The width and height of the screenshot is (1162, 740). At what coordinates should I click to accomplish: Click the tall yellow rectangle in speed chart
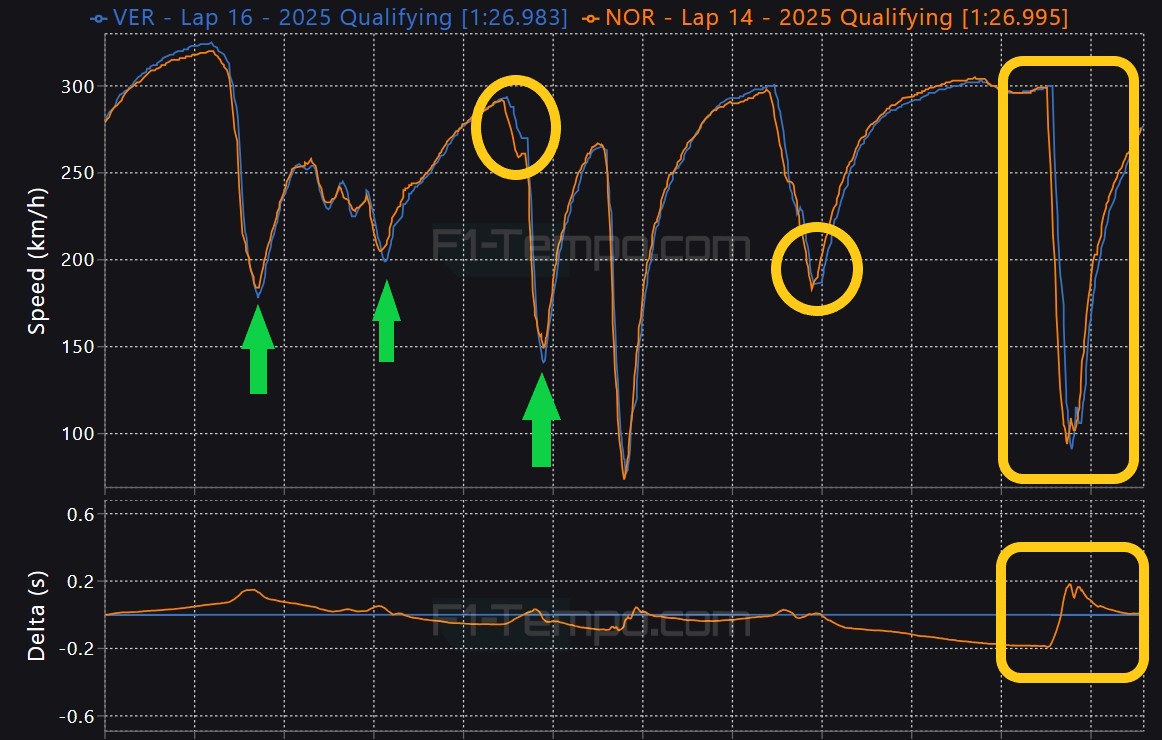click(1069, 268)
